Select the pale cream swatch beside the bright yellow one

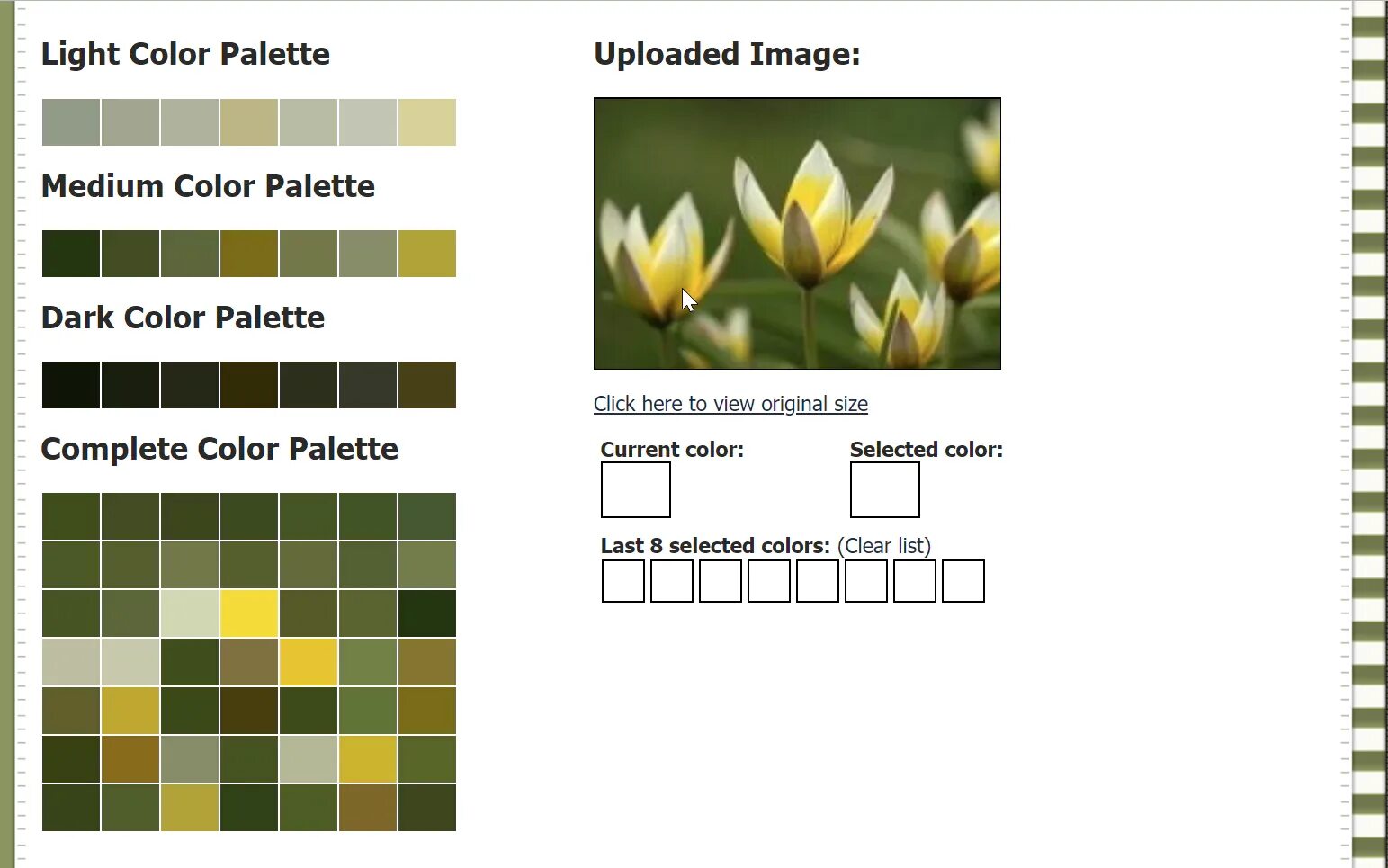pyautogui.click(x=190, y=613)
